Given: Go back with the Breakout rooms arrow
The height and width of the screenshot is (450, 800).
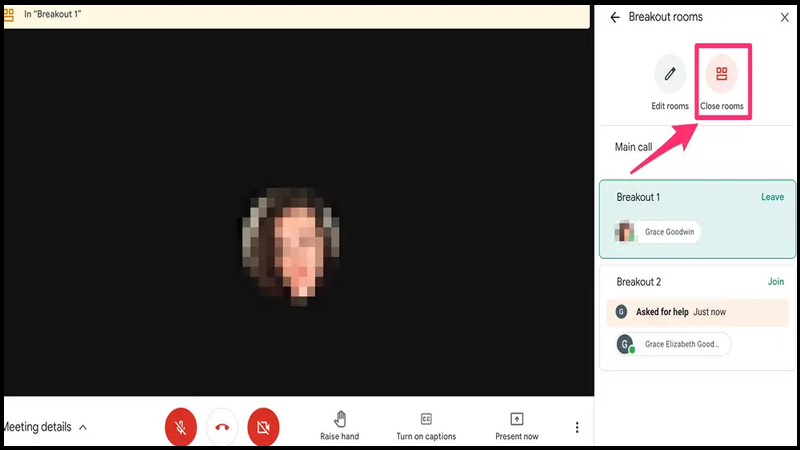Looking at the screenshot, I should [615, 17].
